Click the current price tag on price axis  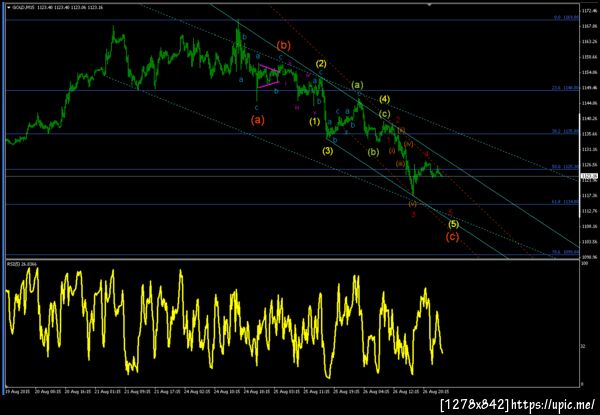point(588,176)
